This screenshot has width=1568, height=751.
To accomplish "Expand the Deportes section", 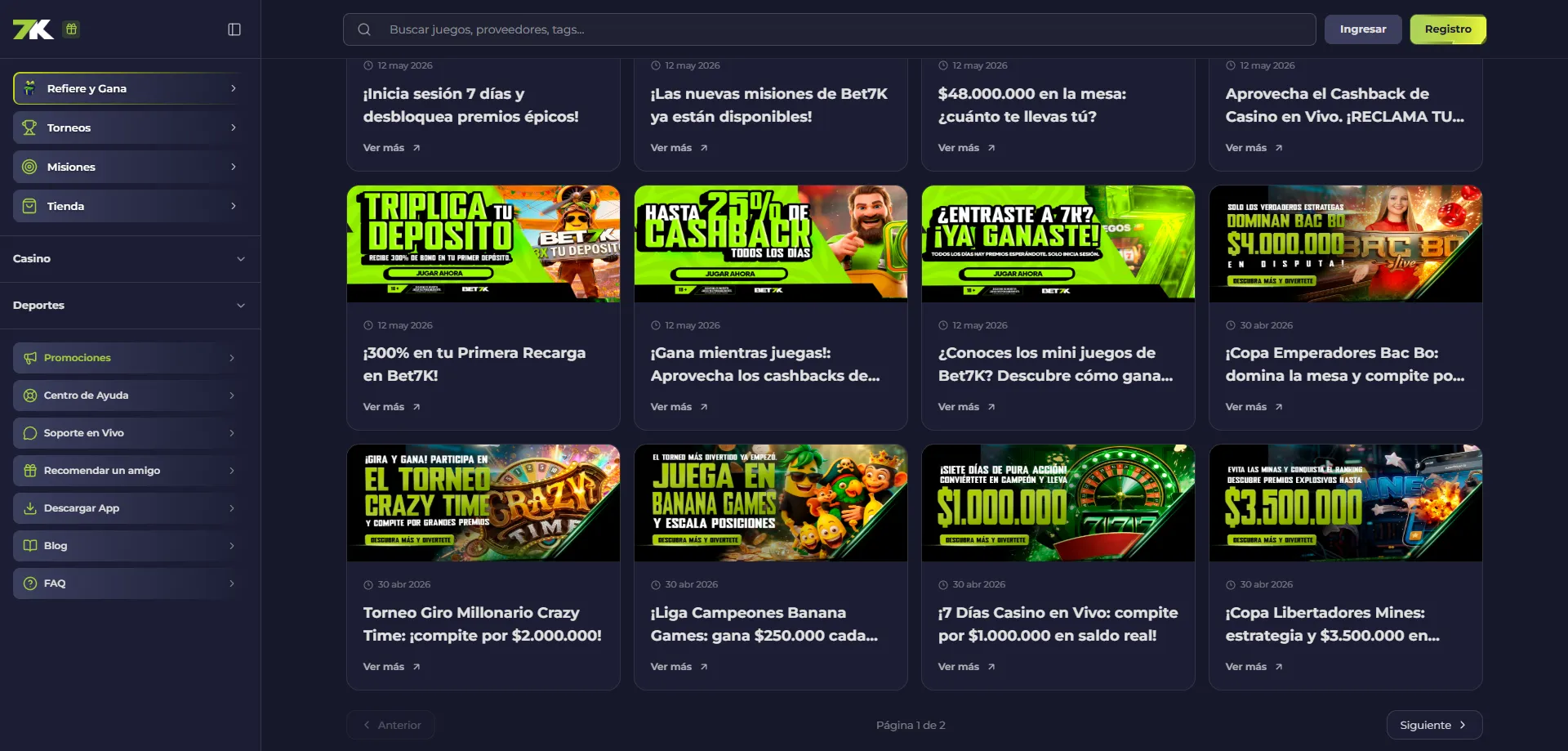I will 130,306.
